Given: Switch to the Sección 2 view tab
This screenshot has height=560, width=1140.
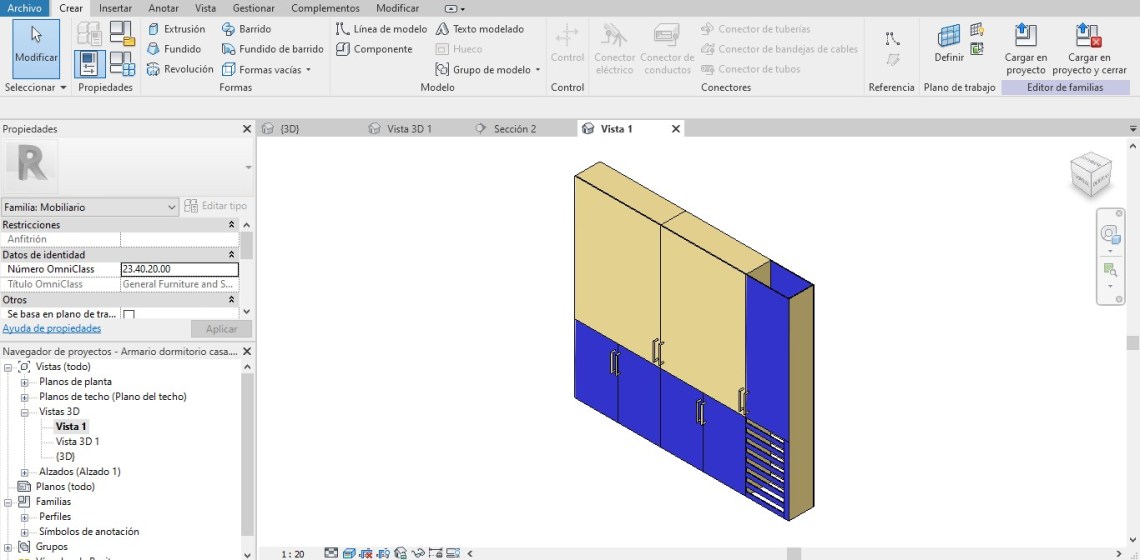Looking at the screenshot, I should tap(514, 129).
